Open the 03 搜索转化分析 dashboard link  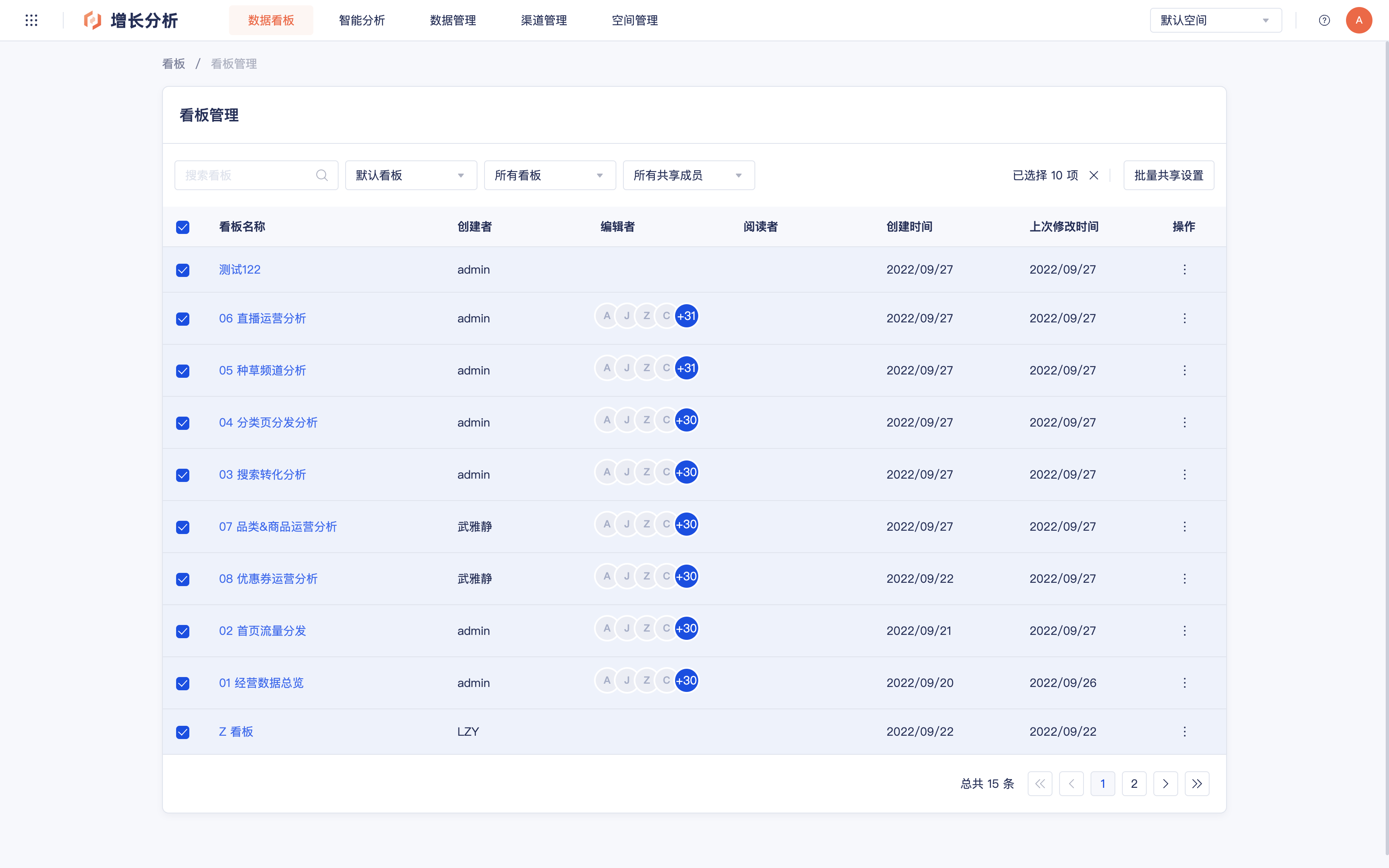tap(263, 474)
